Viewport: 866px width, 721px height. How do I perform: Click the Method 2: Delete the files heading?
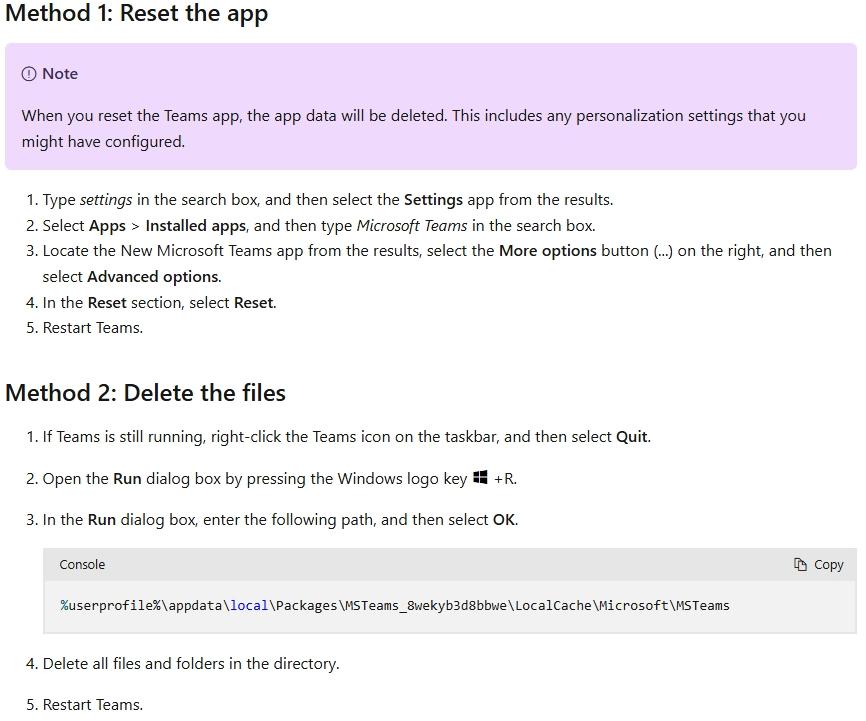(145, 393)
